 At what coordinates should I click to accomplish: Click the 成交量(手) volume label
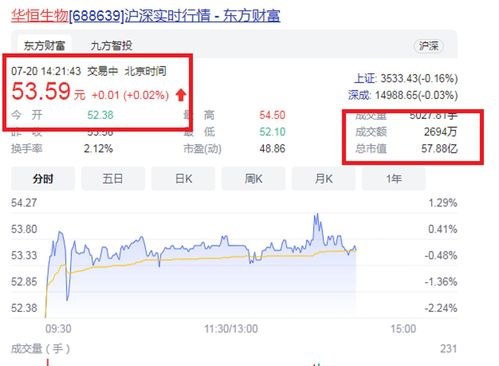pos(40,349)
